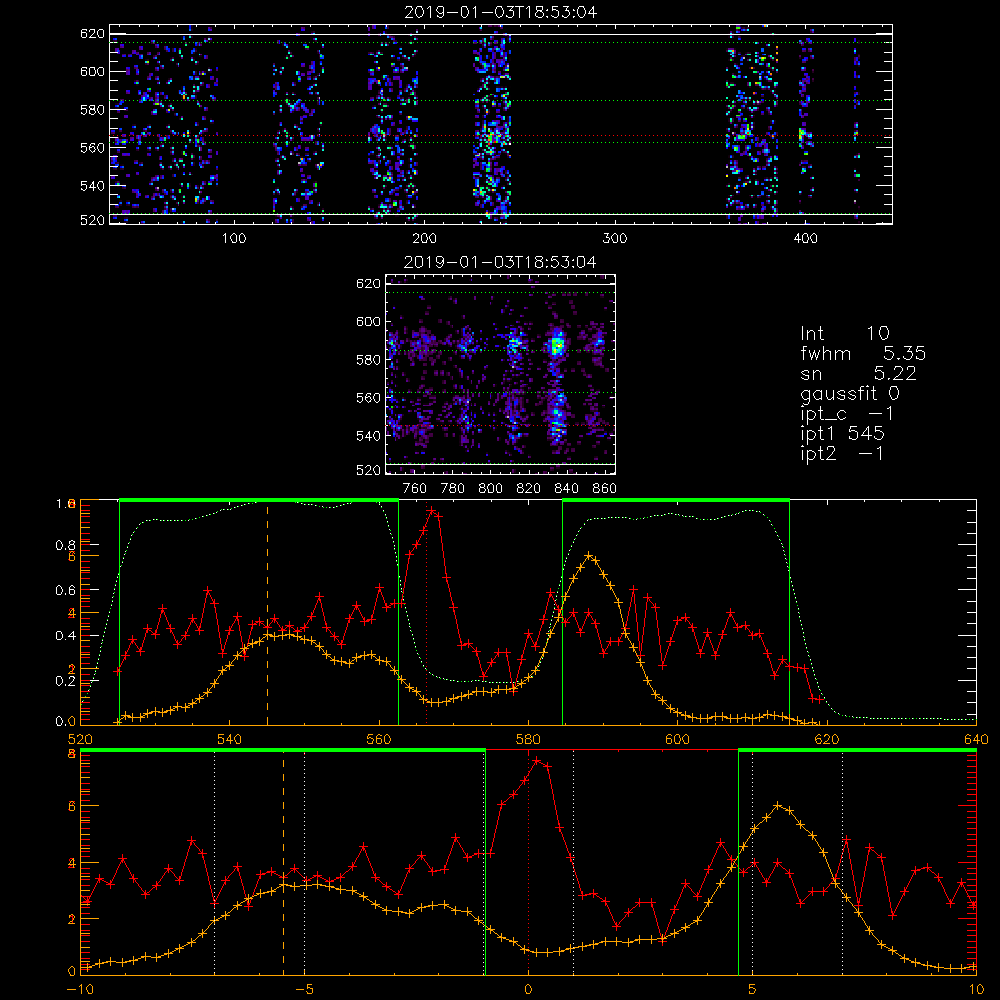Screen dimensions: 1000x1000
Task: Select the 'Int 10' parameter text
Action: point(844,333)
